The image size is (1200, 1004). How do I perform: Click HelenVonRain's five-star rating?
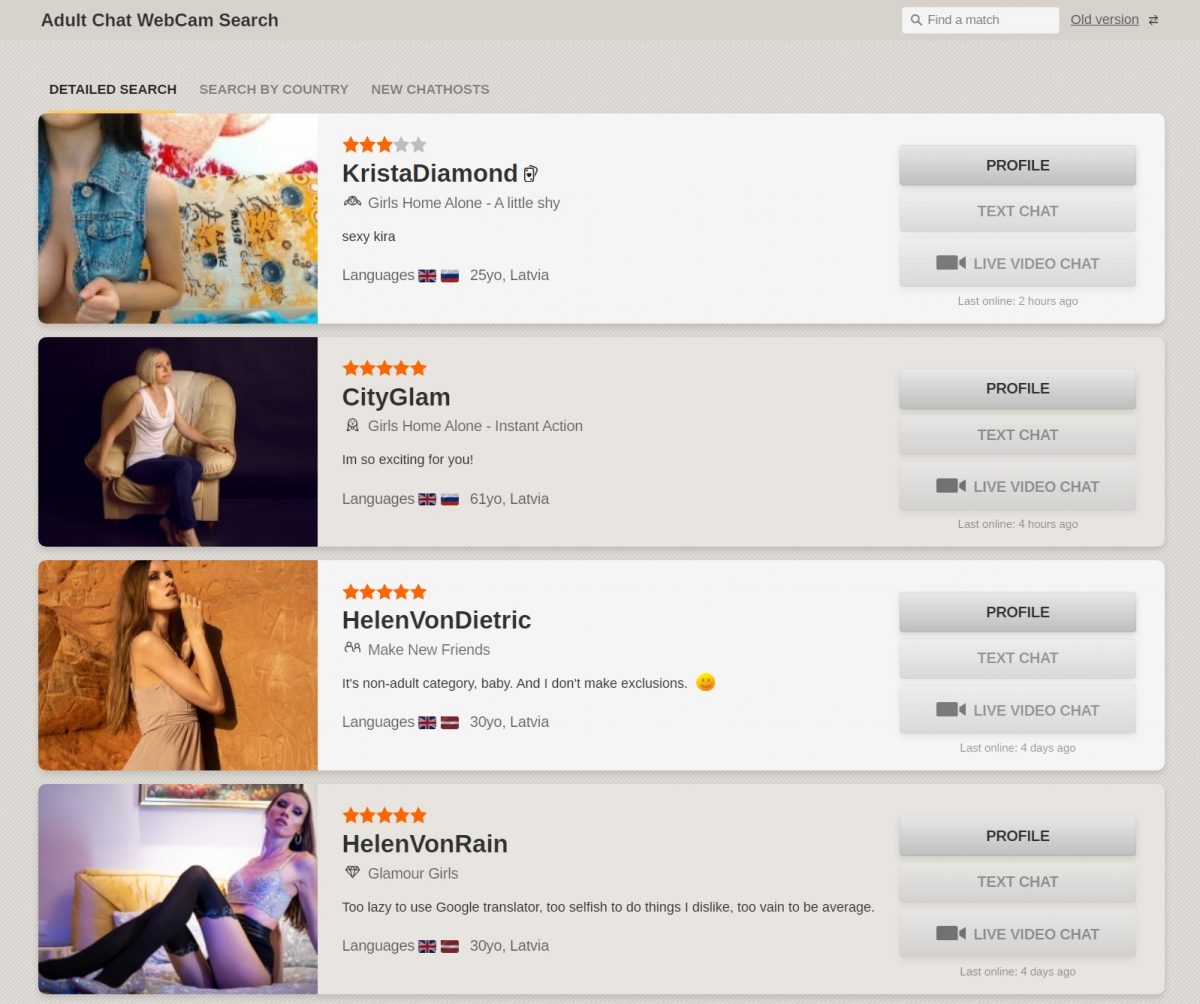click(x=384, y=815)
